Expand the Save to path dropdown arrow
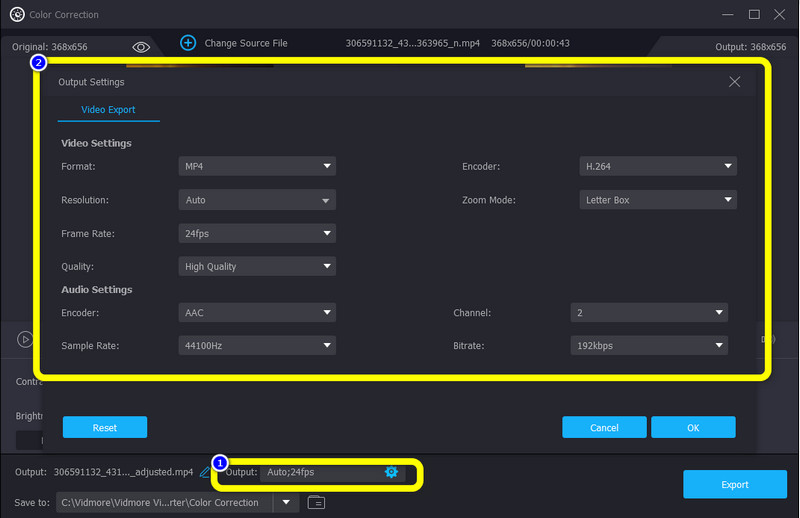 (287, 502)
